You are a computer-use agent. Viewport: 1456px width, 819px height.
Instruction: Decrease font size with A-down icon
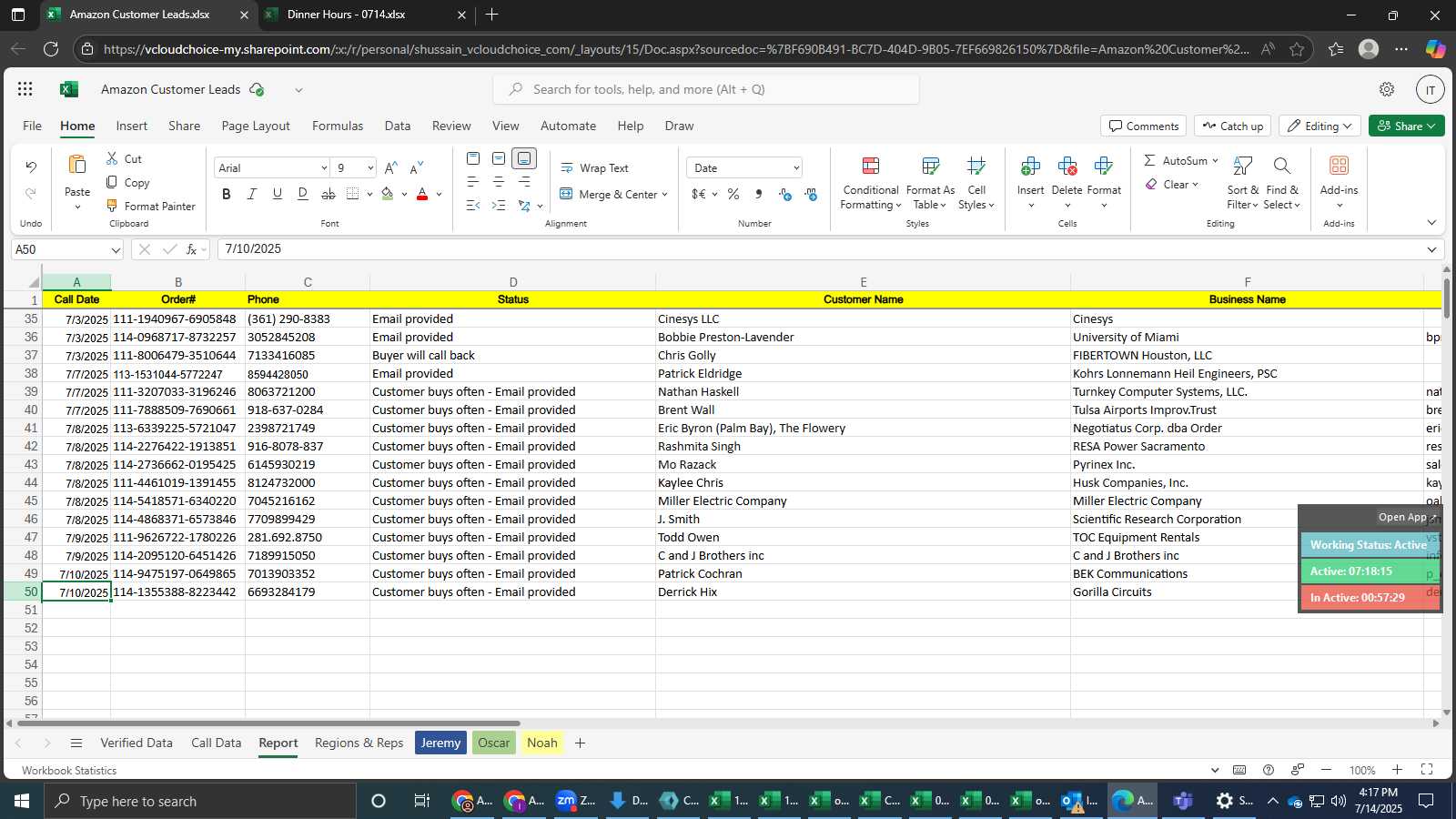(417, 167)
